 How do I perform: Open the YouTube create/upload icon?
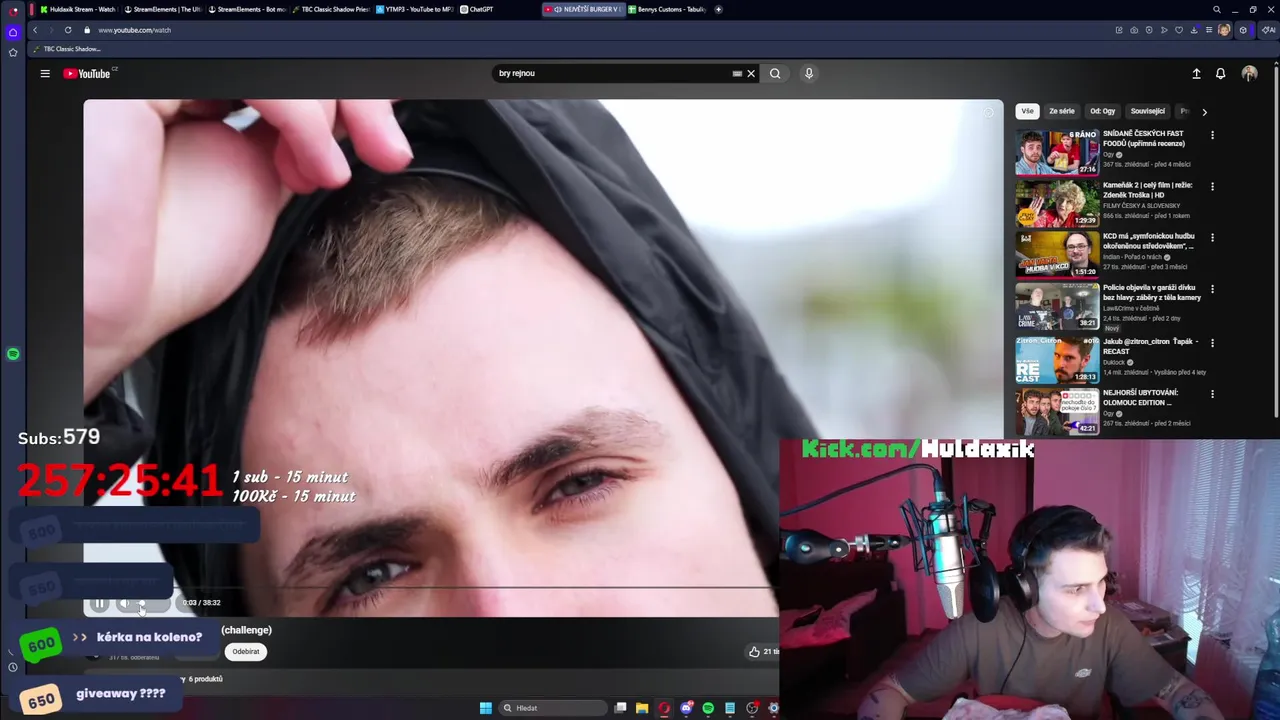[1196, 73]
